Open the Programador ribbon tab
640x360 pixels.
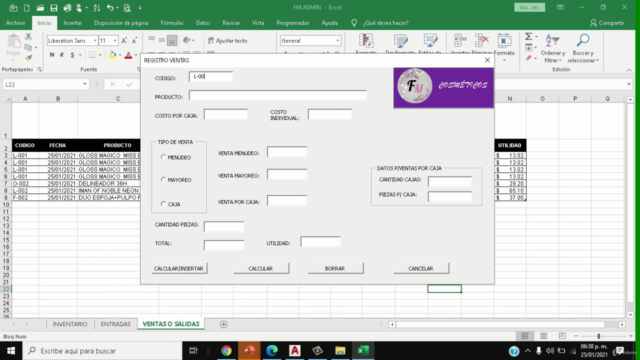(293, 23)
